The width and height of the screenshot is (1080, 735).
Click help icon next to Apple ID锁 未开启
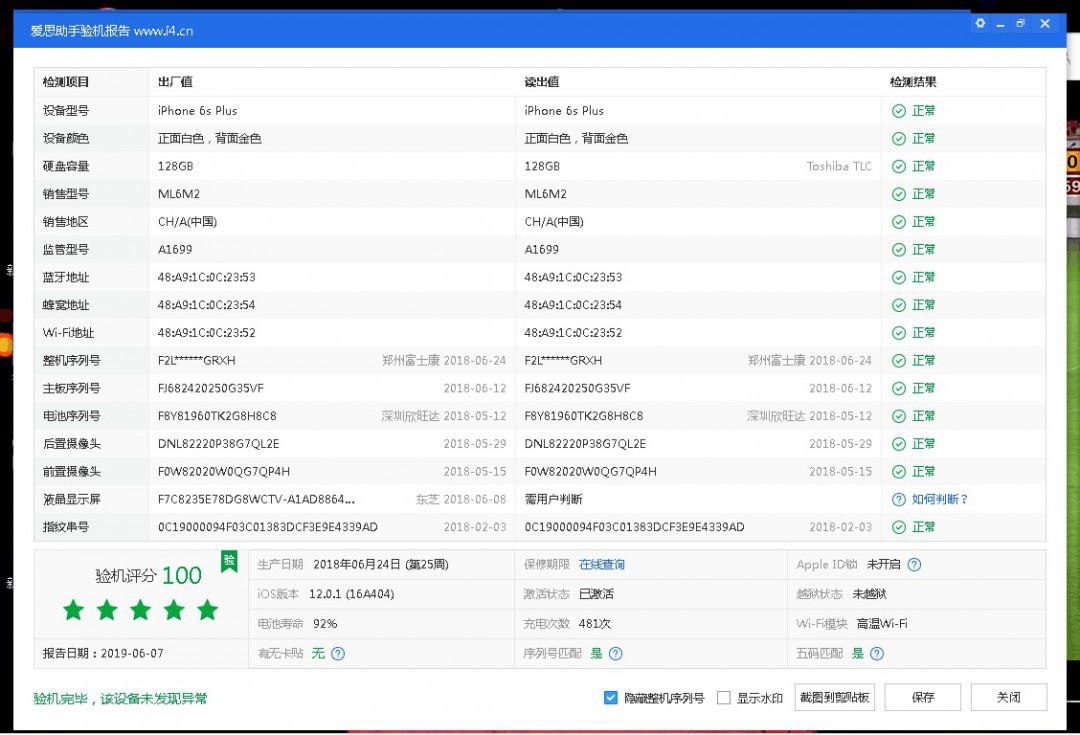pyautogui.click(x=914, y=564)
